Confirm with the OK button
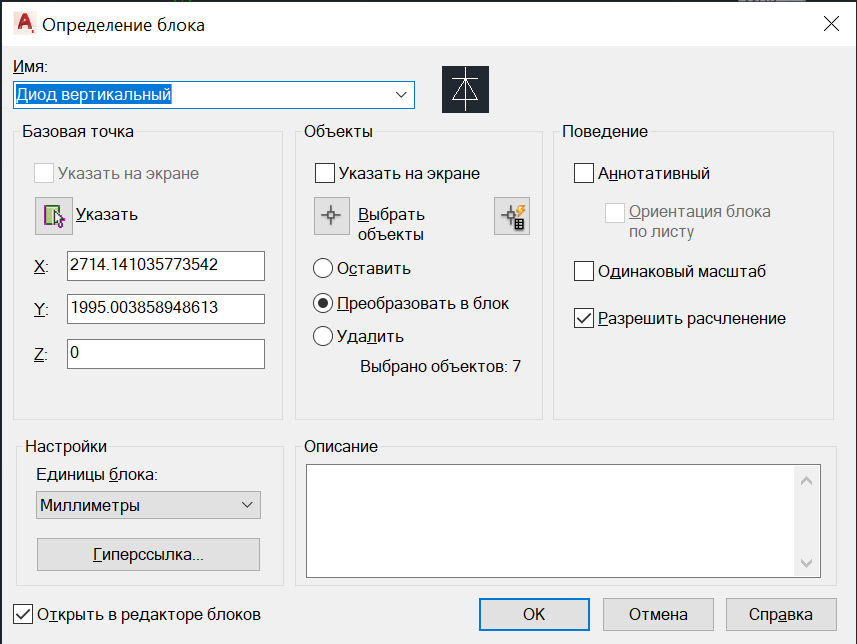This screenshot has width=857, height=644. point(534,614)
